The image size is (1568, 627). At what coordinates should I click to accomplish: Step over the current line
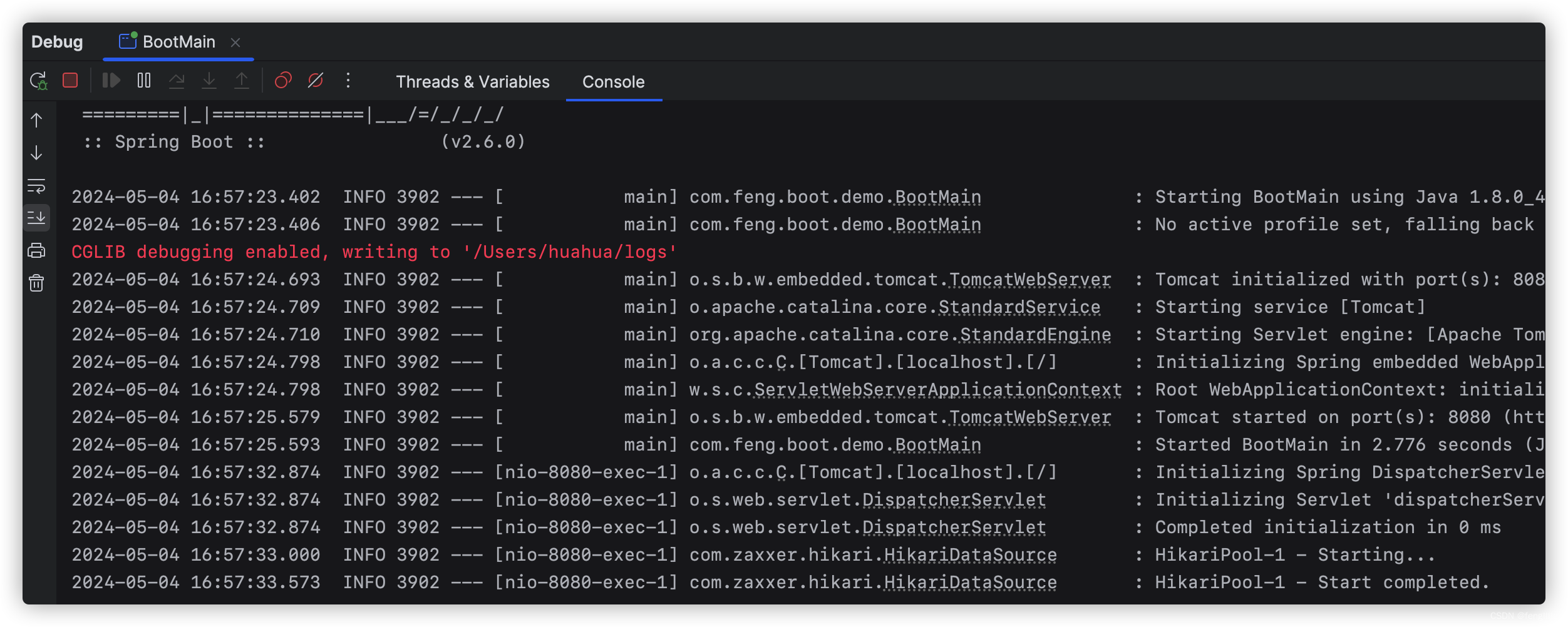(x=178, y=80)
